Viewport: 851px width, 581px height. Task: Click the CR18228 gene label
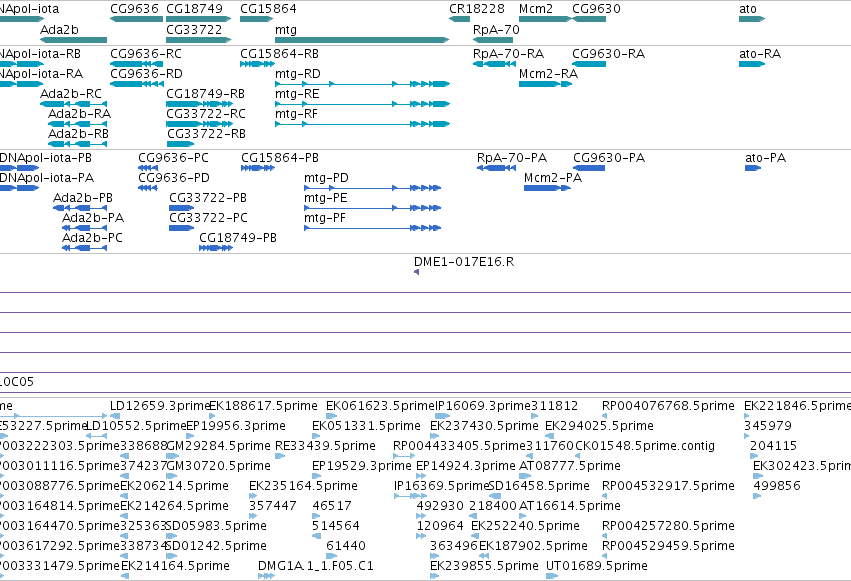(477, 9)
